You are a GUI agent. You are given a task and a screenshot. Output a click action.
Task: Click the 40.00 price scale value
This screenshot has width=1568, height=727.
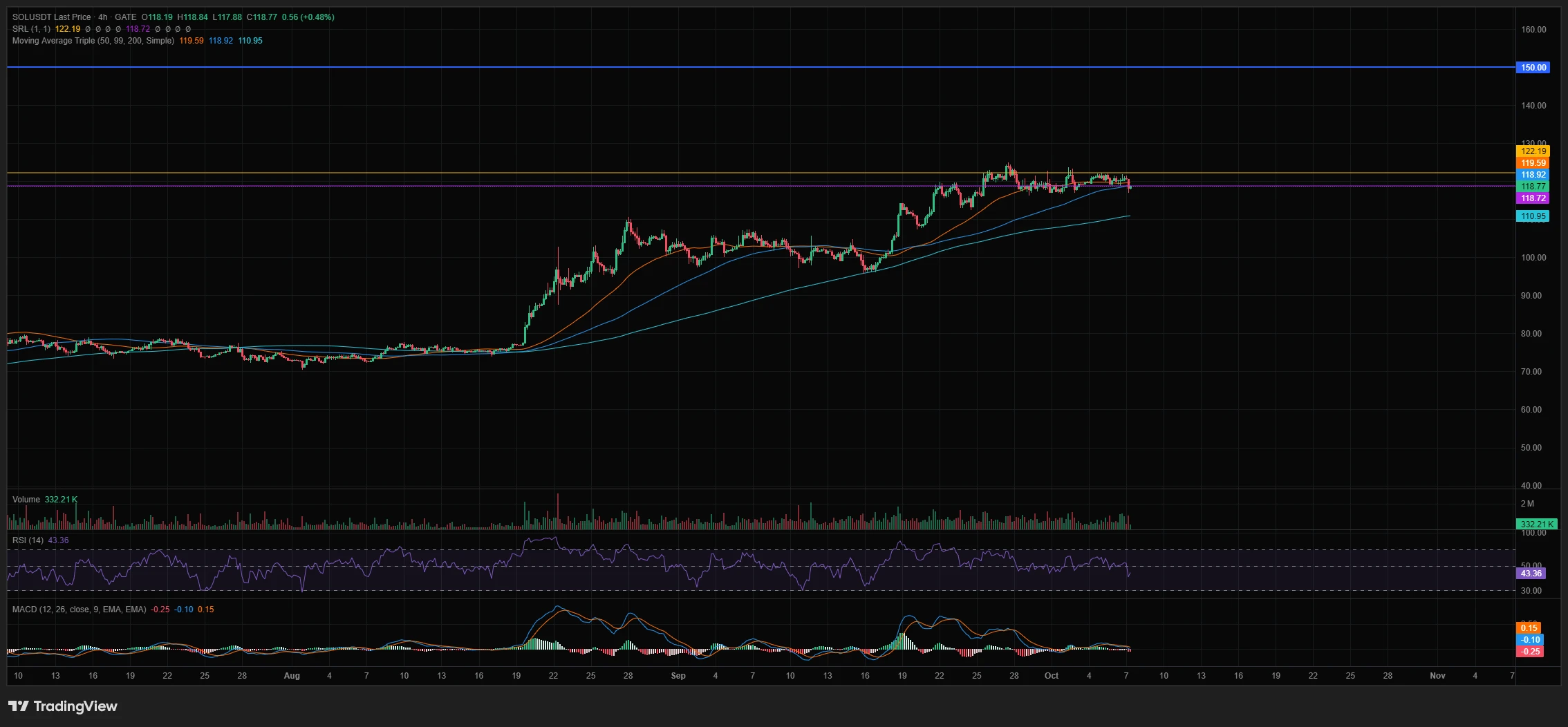[1531, 485]
